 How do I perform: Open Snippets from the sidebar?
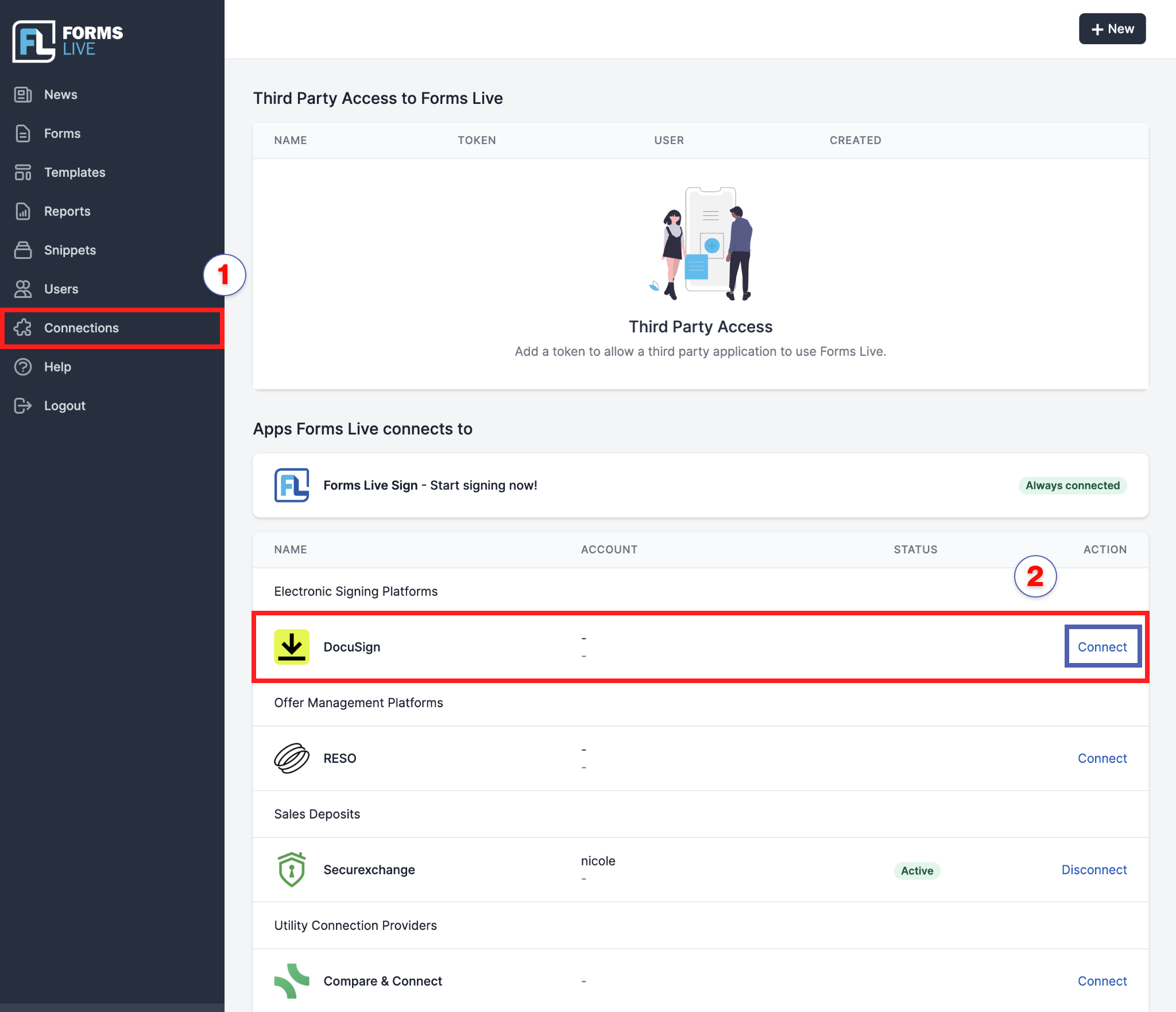(x=112, y=250)
